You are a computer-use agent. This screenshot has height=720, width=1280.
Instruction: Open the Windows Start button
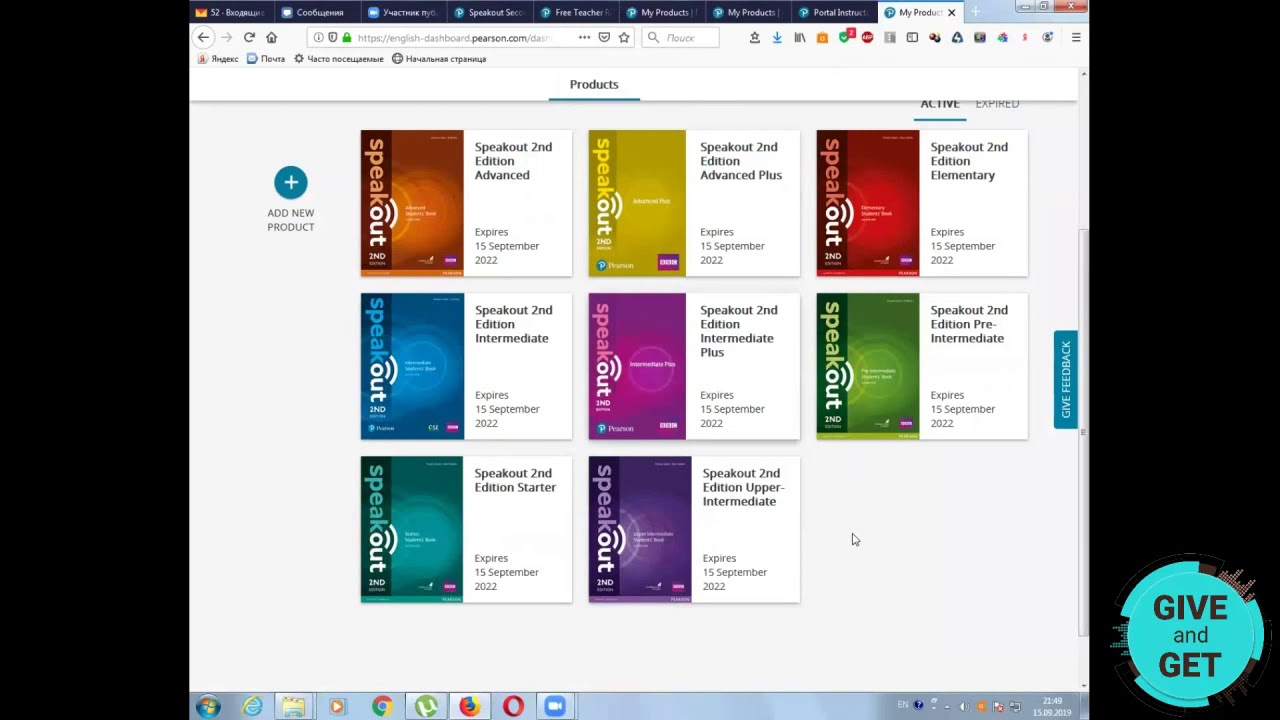click(208, 707)
